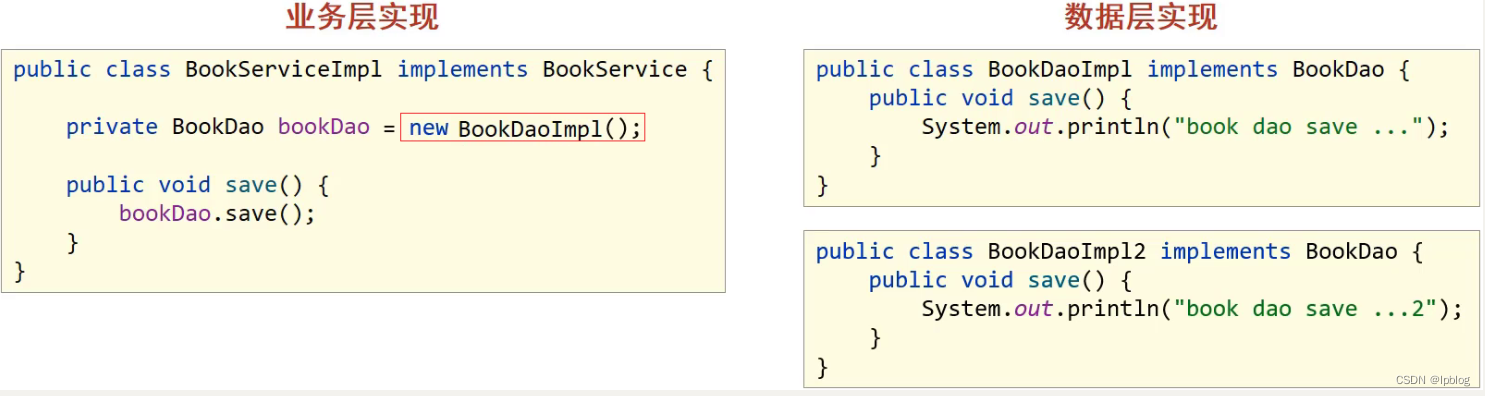The width and height of the screenshot is (1485, 396).
Task: Click the line 'public class BookDaoImpl2 implements BookDao {'
Action: pos(1119,252)
